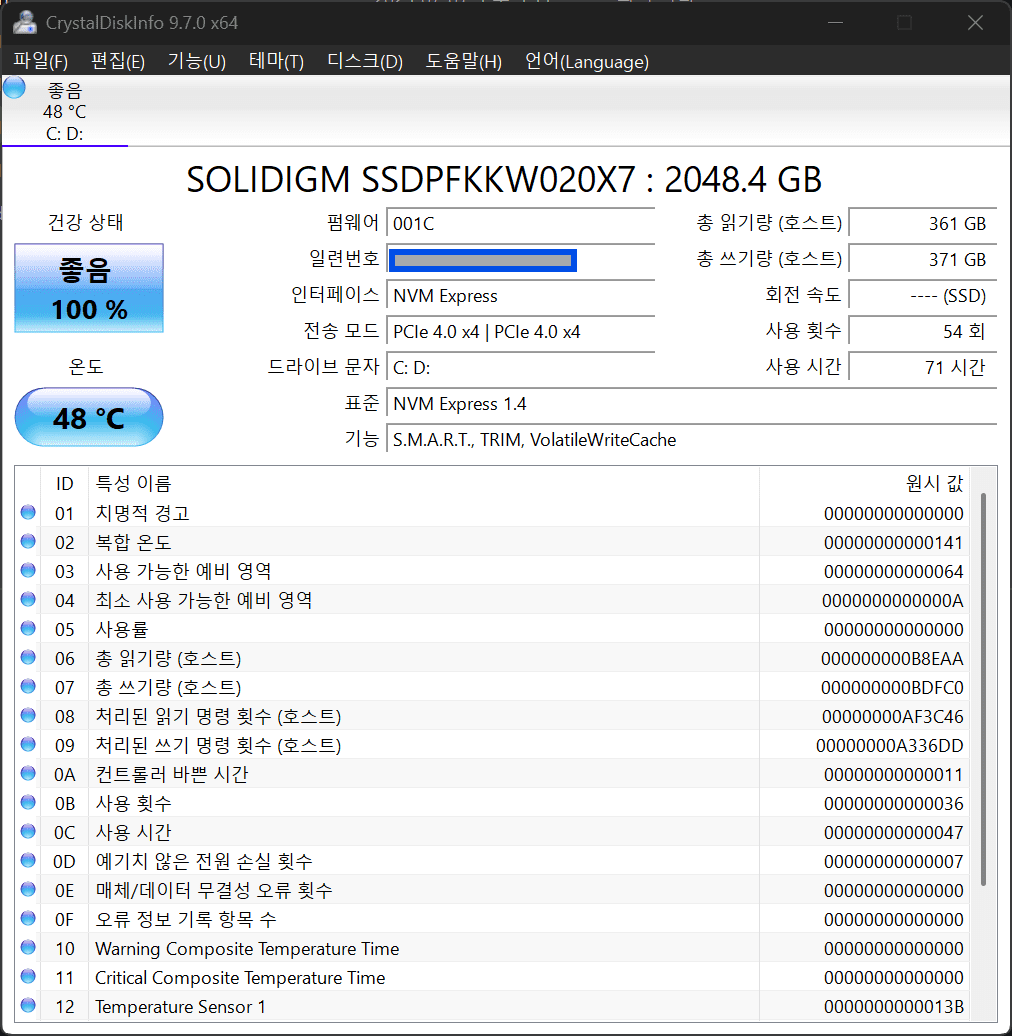Viewport: 1012px width, 1036px height.
Task: Click raw value 000000000013B of Temperature Sensor 1
Action: [893, 1007]
